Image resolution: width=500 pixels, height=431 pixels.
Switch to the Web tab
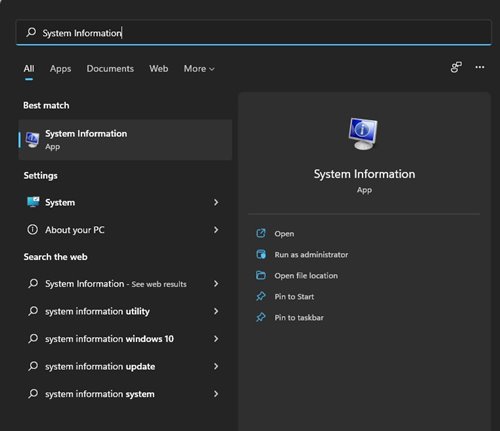pos(159,69)
